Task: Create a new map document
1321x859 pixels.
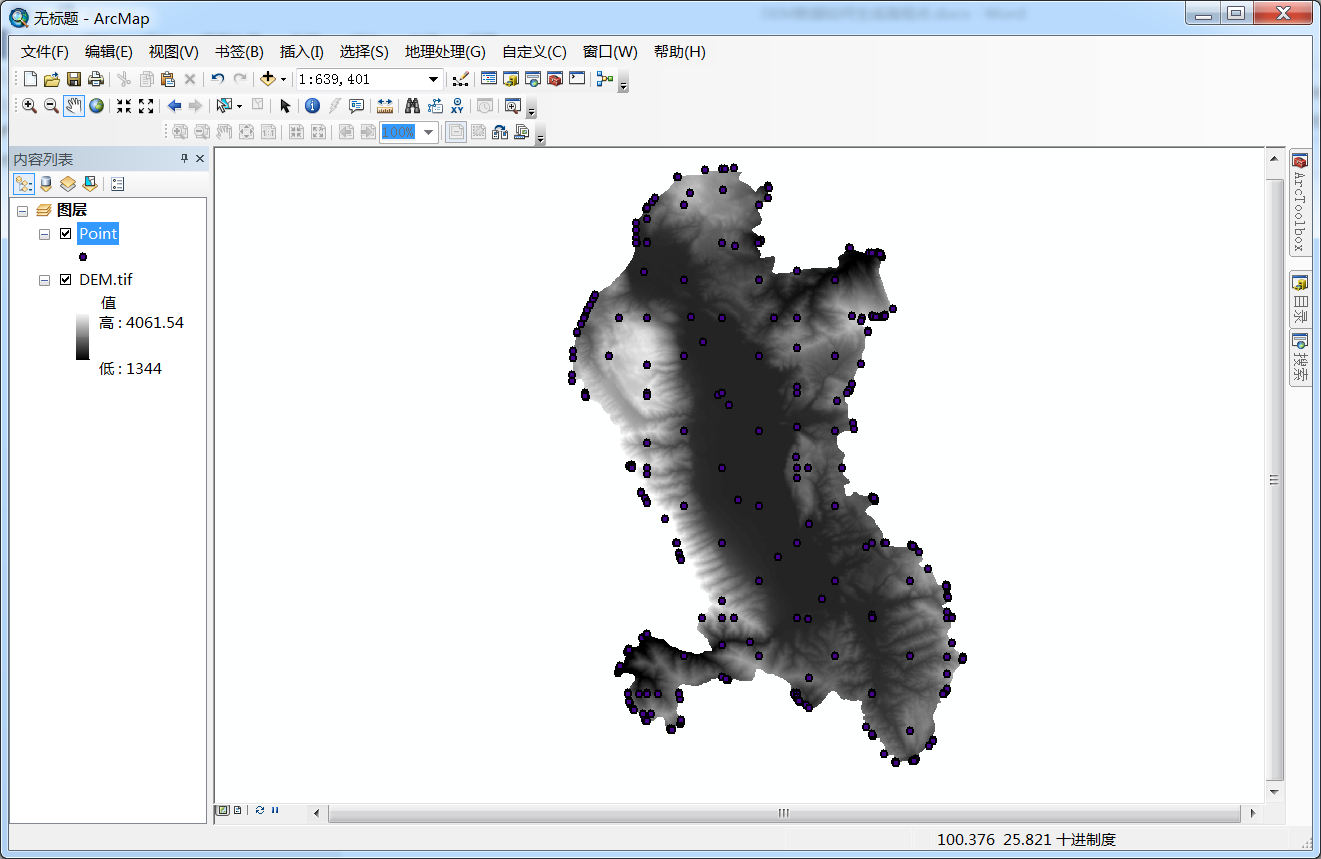Action: click(30, 79)
